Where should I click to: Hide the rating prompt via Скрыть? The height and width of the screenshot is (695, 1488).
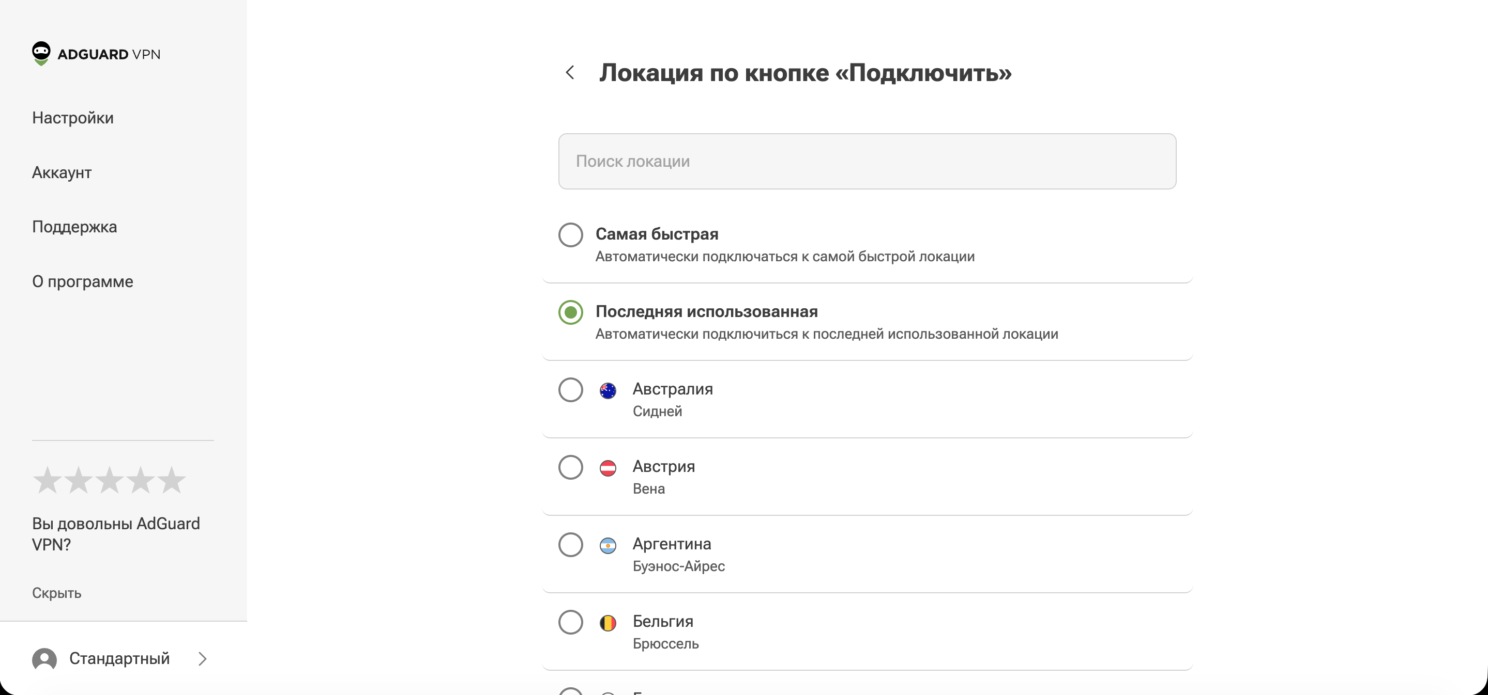coord(57,593)
